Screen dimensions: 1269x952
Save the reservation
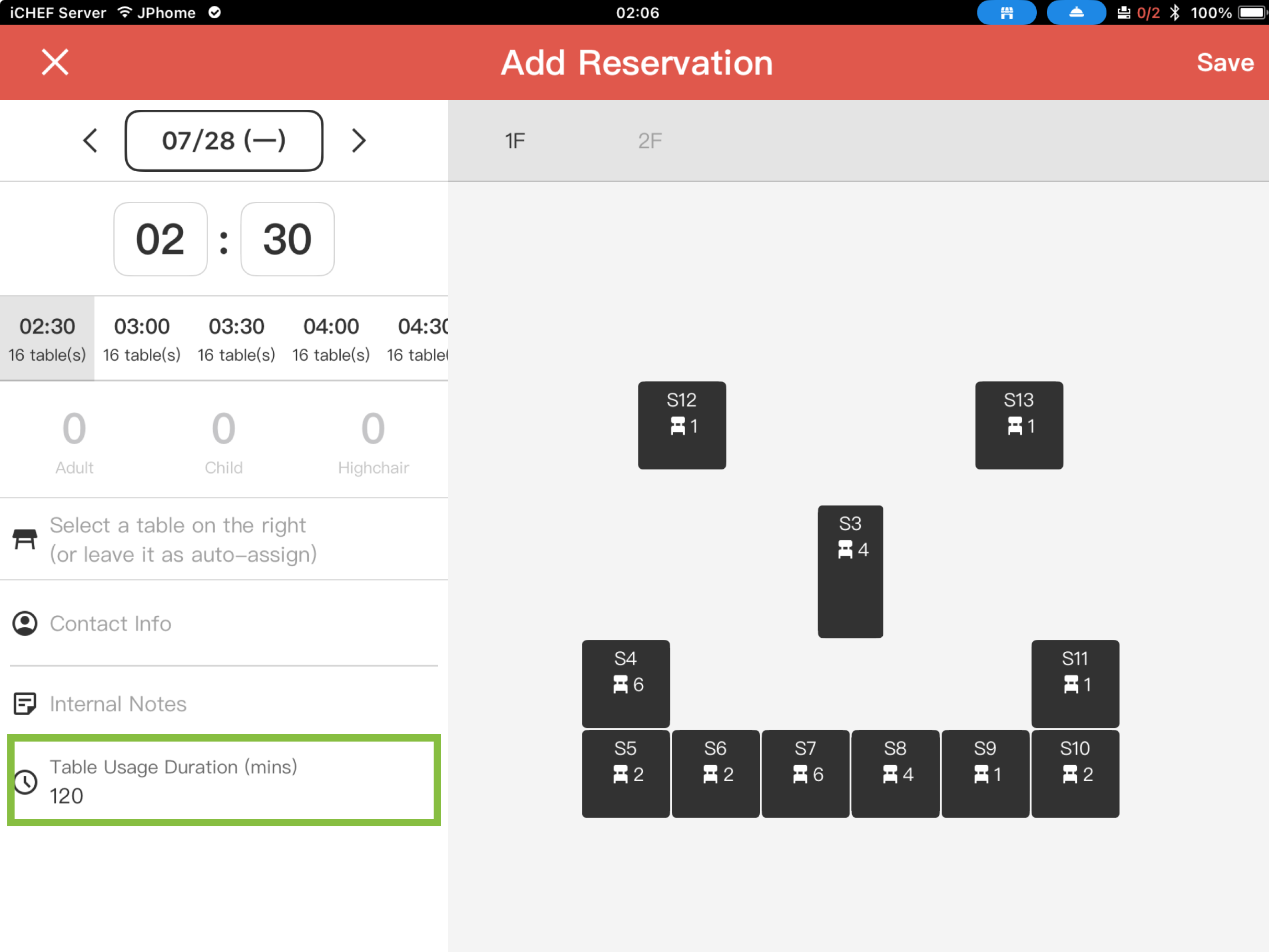(1224, 62)
